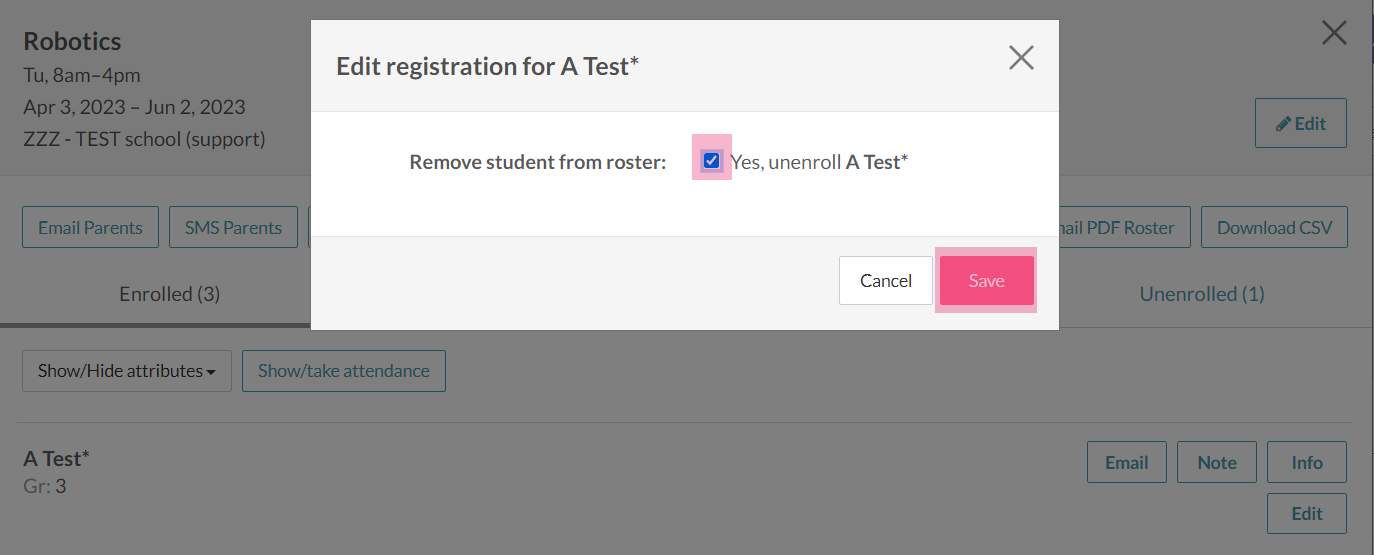The image size is (1374, 555).
Task: Click the 'Yes, unenroll A Test' label
Action: pos(819,162)
